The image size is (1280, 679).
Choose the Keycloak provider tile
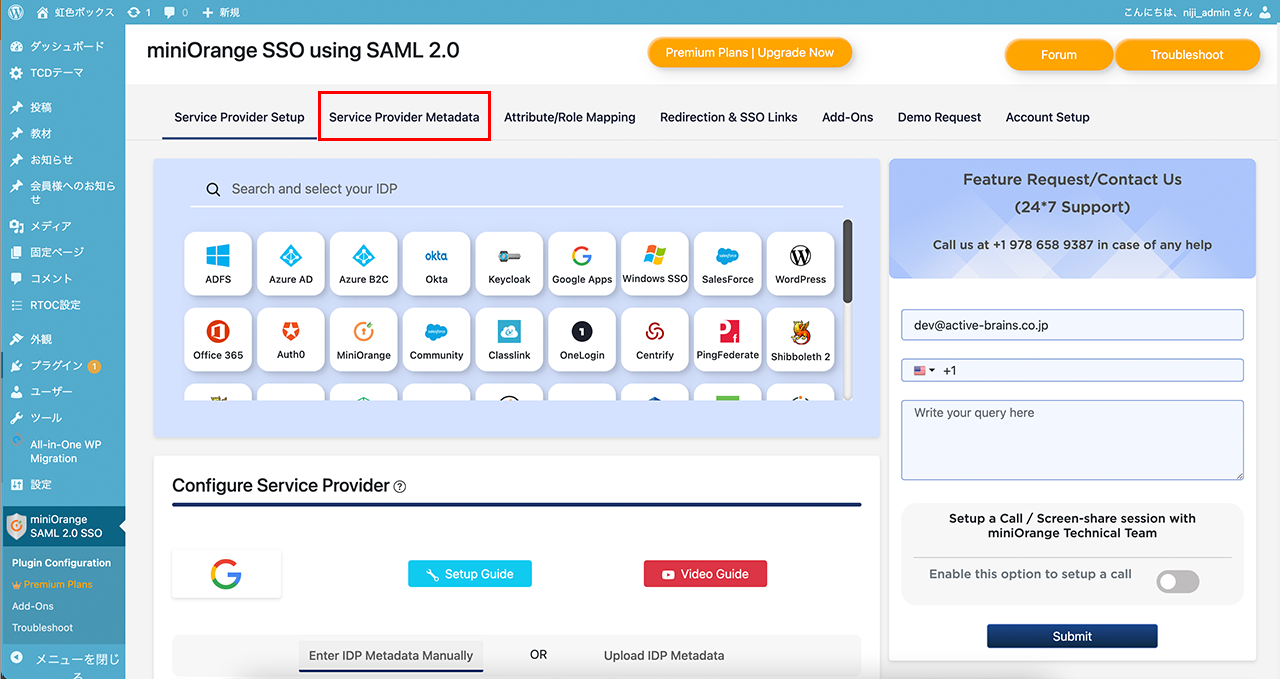click(x=509, y=264)
